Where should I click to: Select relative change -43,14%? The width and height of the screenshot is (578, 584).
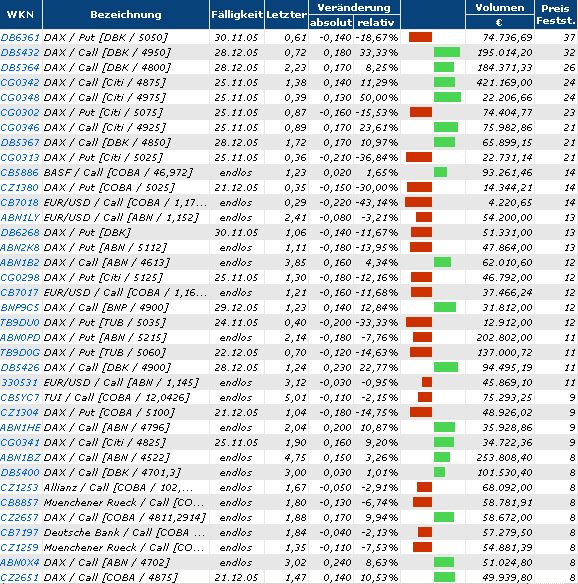coord(377,203)
